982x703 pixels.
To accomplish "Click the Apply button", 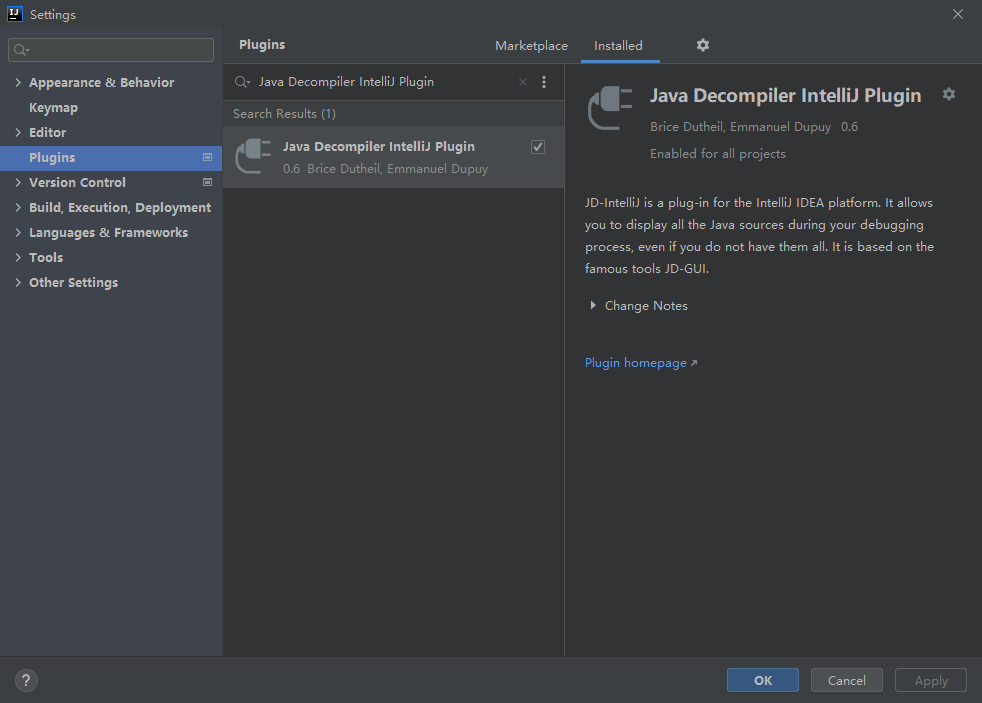I will [x=931, y=680].
